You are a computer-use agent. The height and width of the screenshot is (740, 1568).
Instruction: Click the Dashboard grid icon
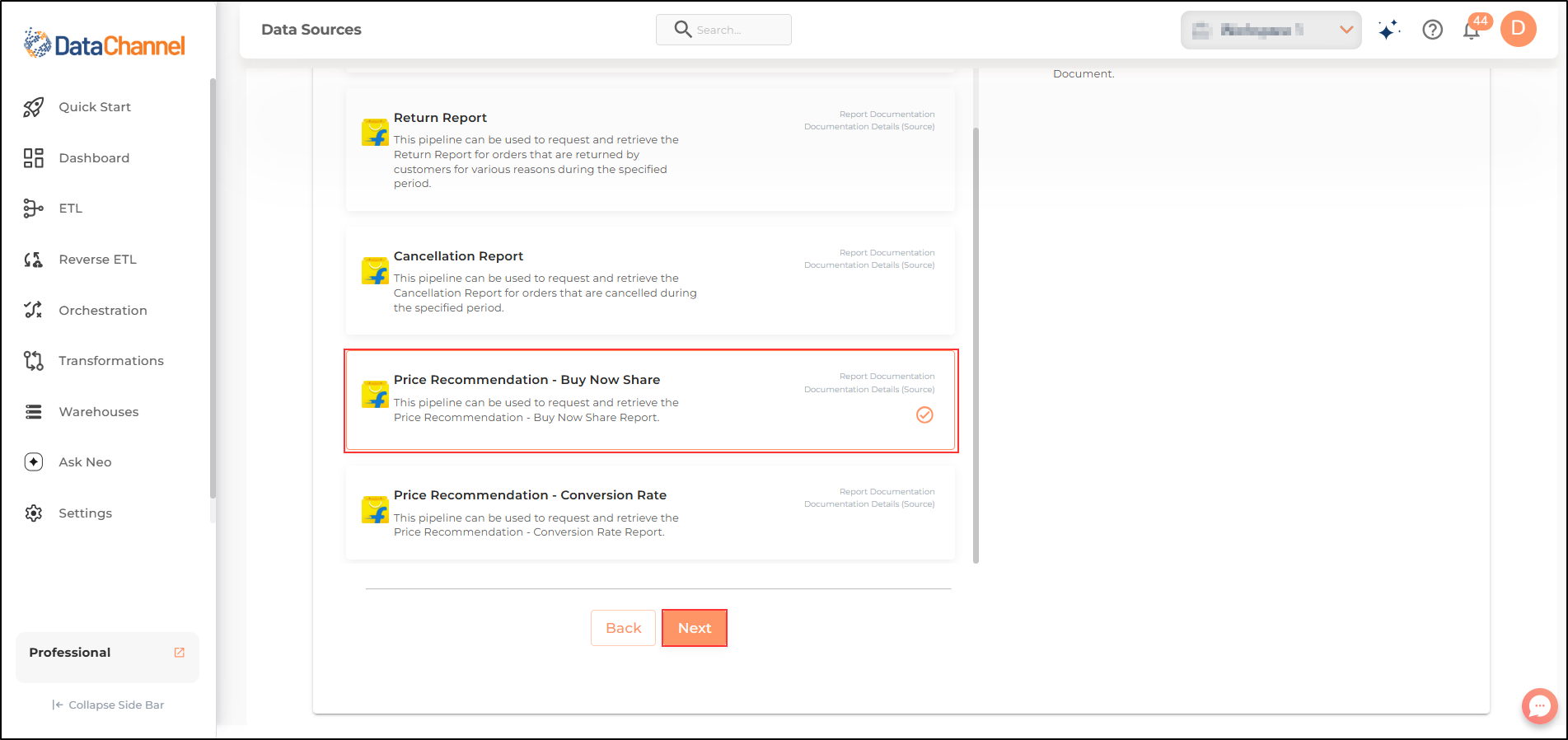tap(33, 158)
